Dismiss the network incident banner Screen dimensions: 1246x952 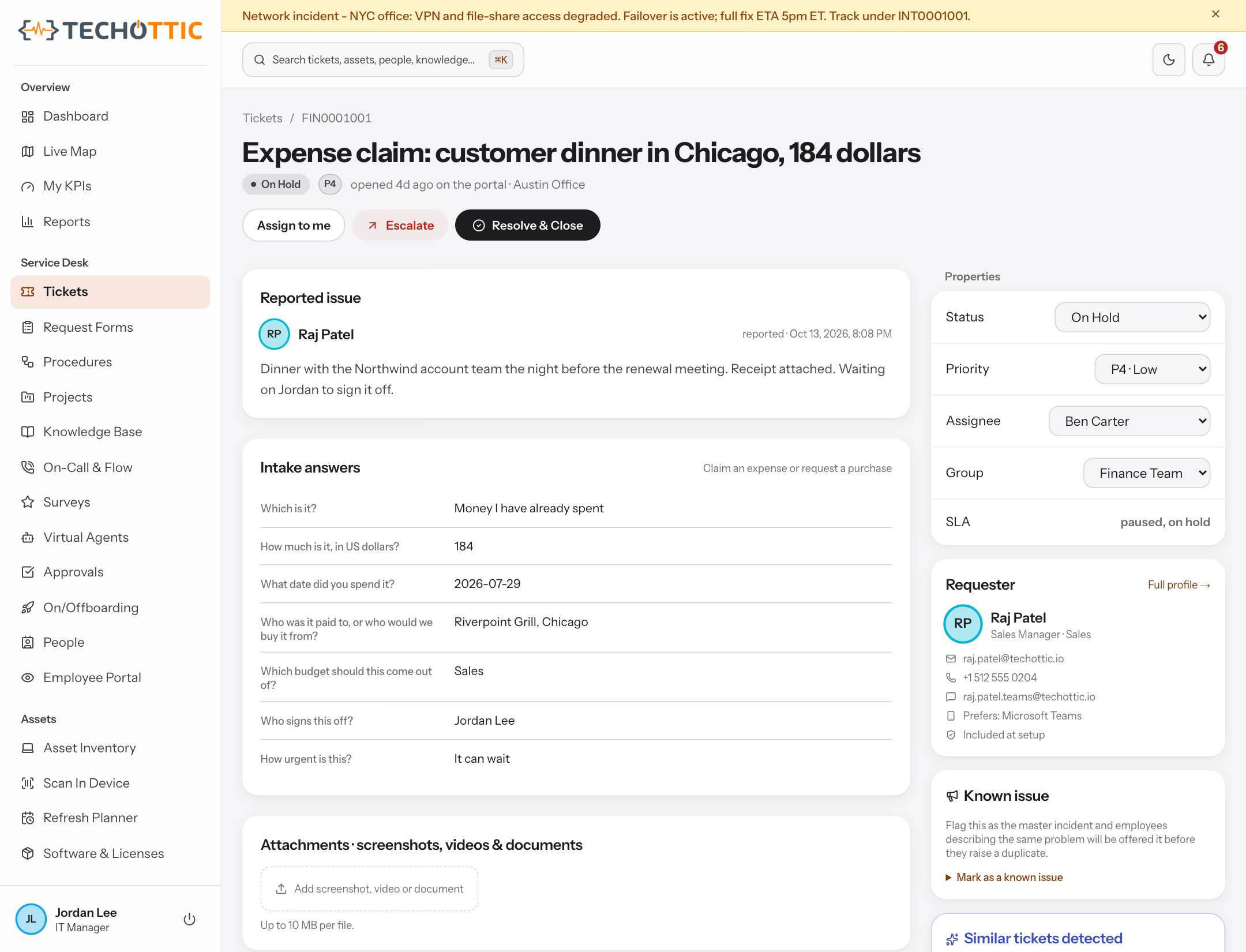click(1215, 14)
